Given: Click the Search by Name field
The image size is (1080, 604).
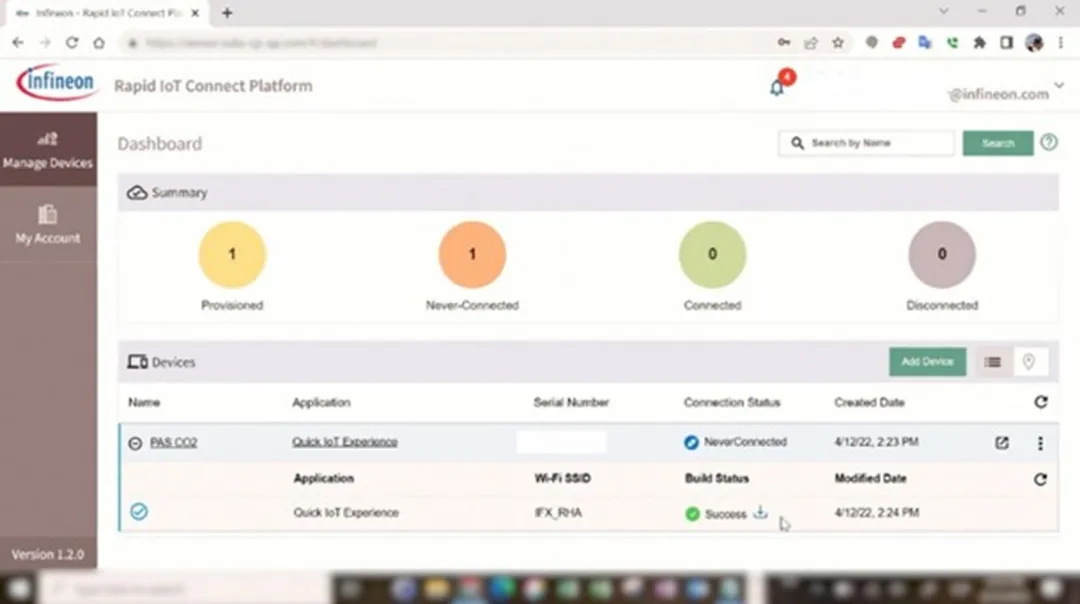Looking at the screenshot, I should click(x=866, y=143).
